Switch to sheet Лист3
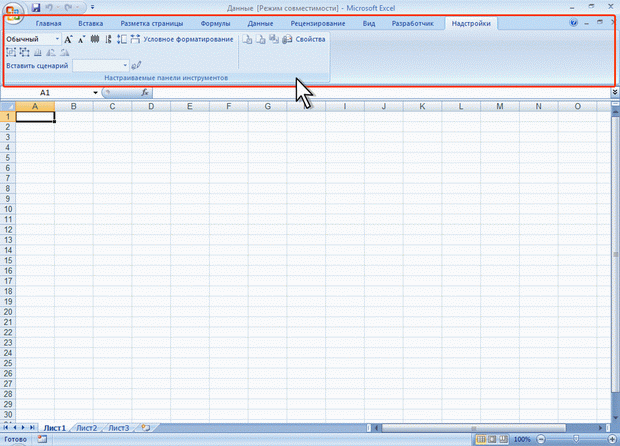The height and width of the screenshot is (446, 620). point(119,428)
